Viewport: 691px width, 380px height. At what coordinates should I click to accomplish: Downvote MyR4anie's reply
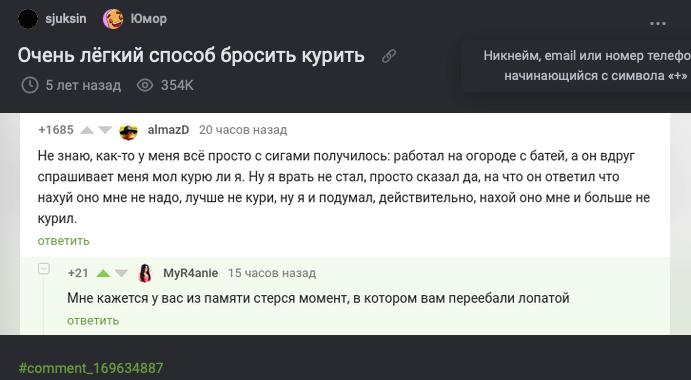click(121, 274)
